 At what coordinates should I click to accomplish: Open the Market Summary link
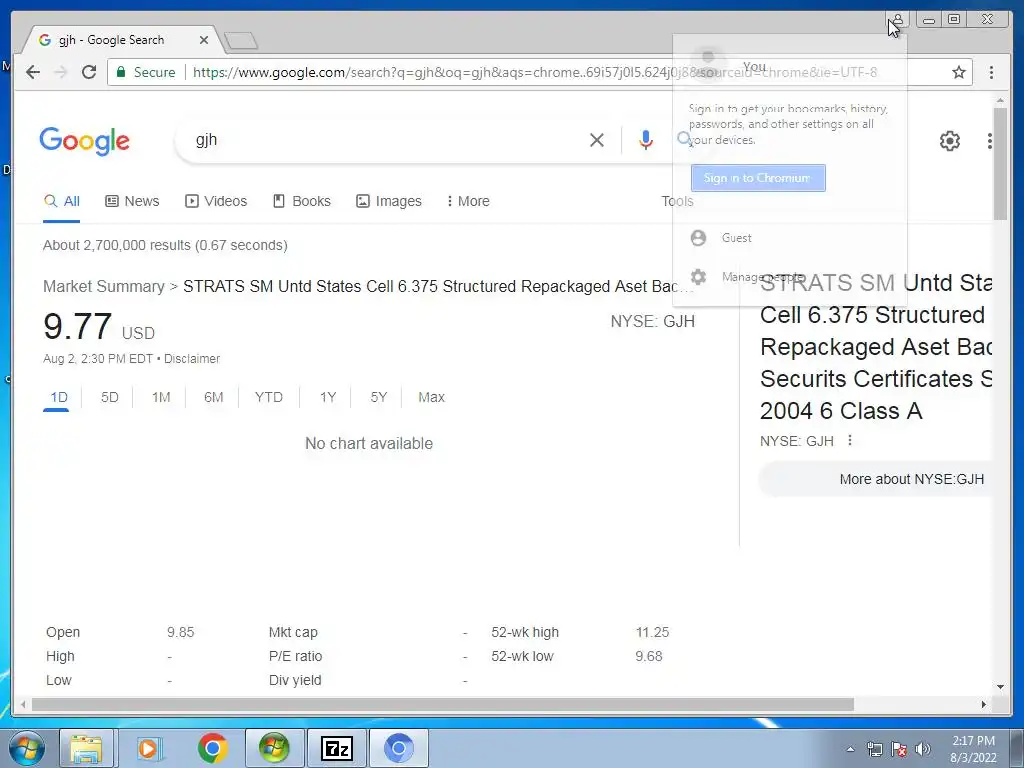click(104, 286)
